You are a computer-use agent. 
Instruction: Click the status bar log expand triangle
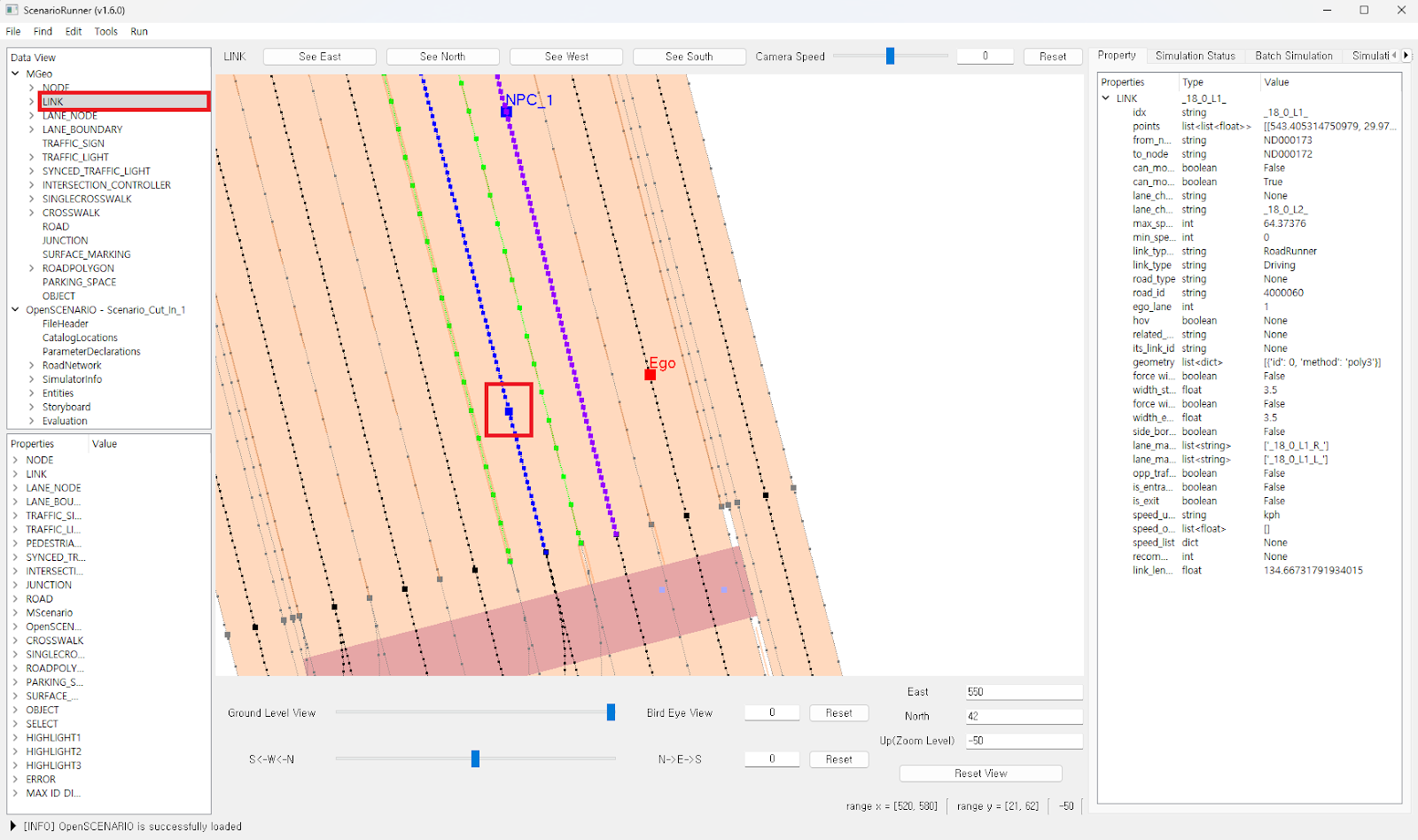(x=12, y=826)
